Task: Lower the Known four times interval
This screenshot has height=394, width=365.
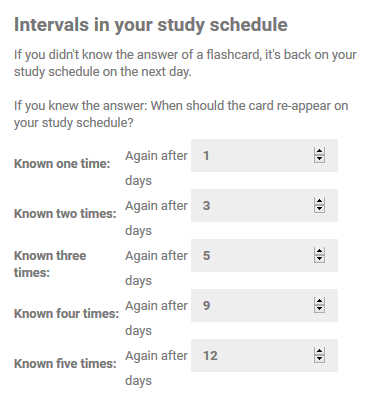Action: pos(319,309)
